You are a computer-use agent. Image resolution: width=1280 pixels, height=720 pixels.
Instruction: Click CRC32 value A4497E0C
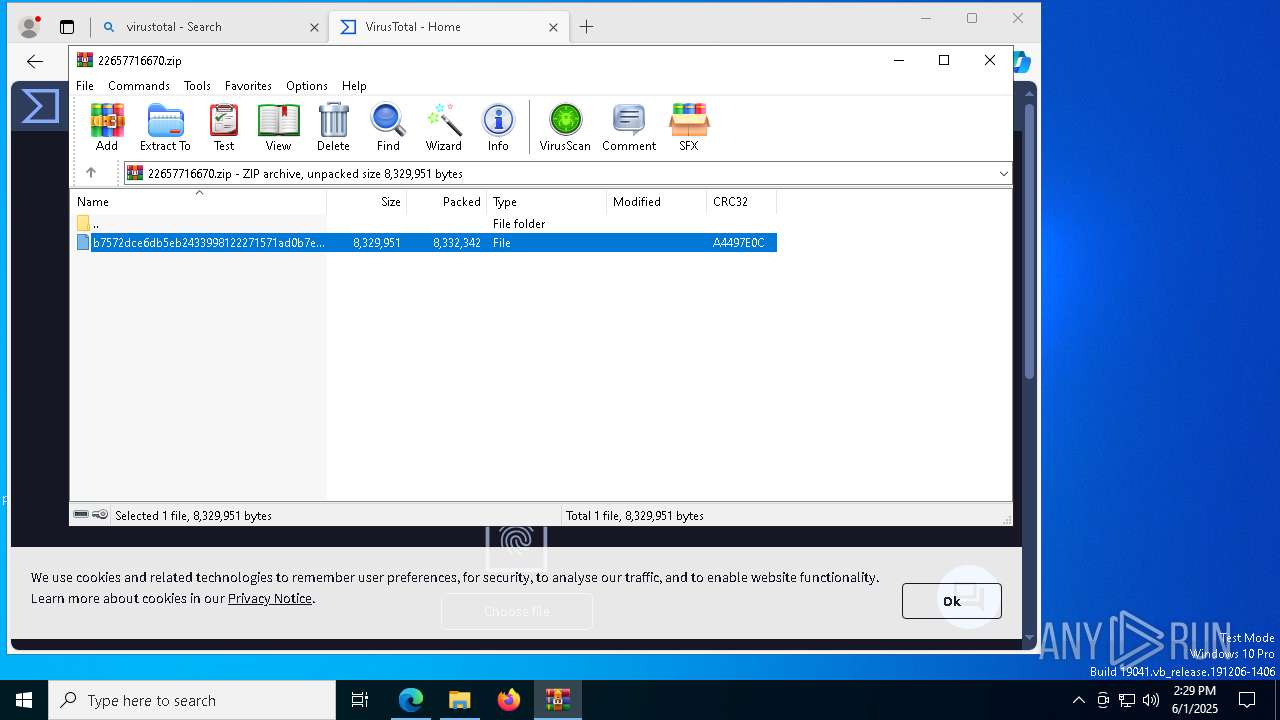click(738, 243)
